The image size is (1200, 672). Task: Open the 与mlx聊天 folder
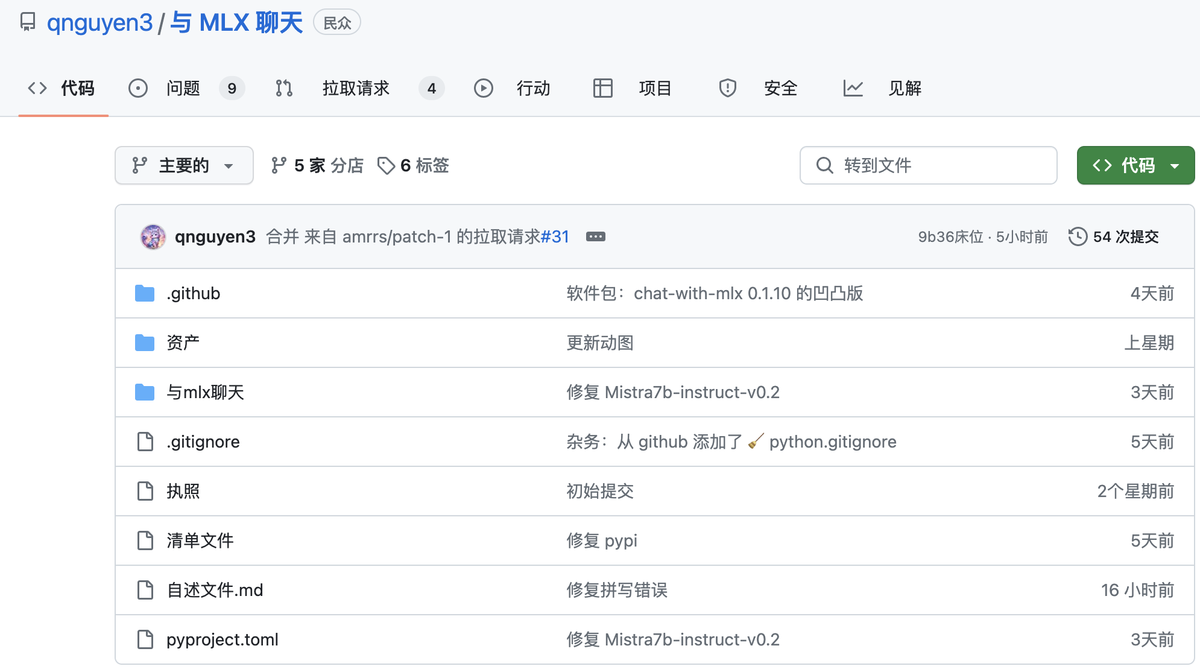tap(205, 392)
